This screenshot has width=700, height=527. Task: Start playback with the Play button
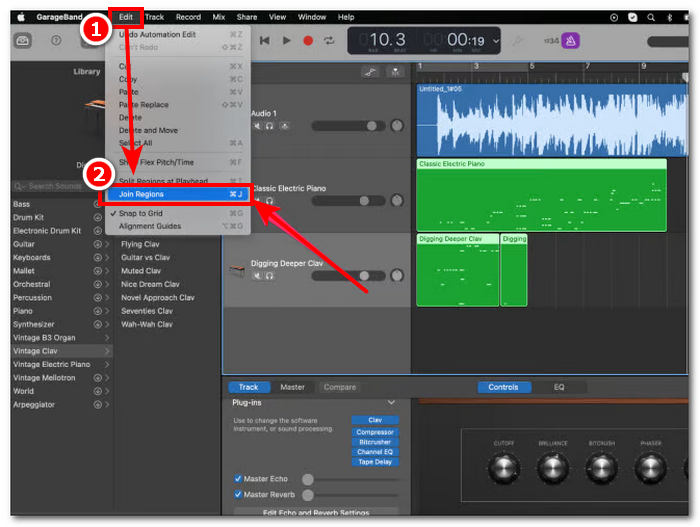287,41
